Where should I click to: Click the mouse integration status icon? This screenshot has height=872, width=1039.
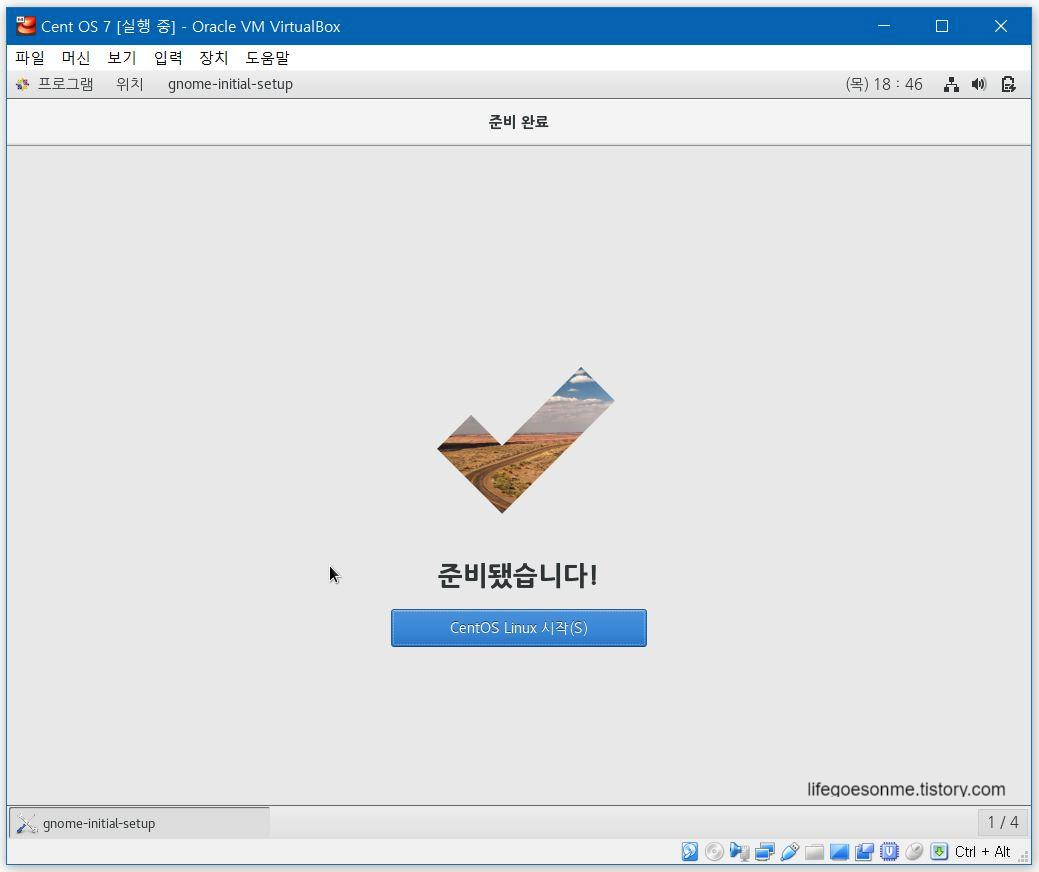pos(914,851)
